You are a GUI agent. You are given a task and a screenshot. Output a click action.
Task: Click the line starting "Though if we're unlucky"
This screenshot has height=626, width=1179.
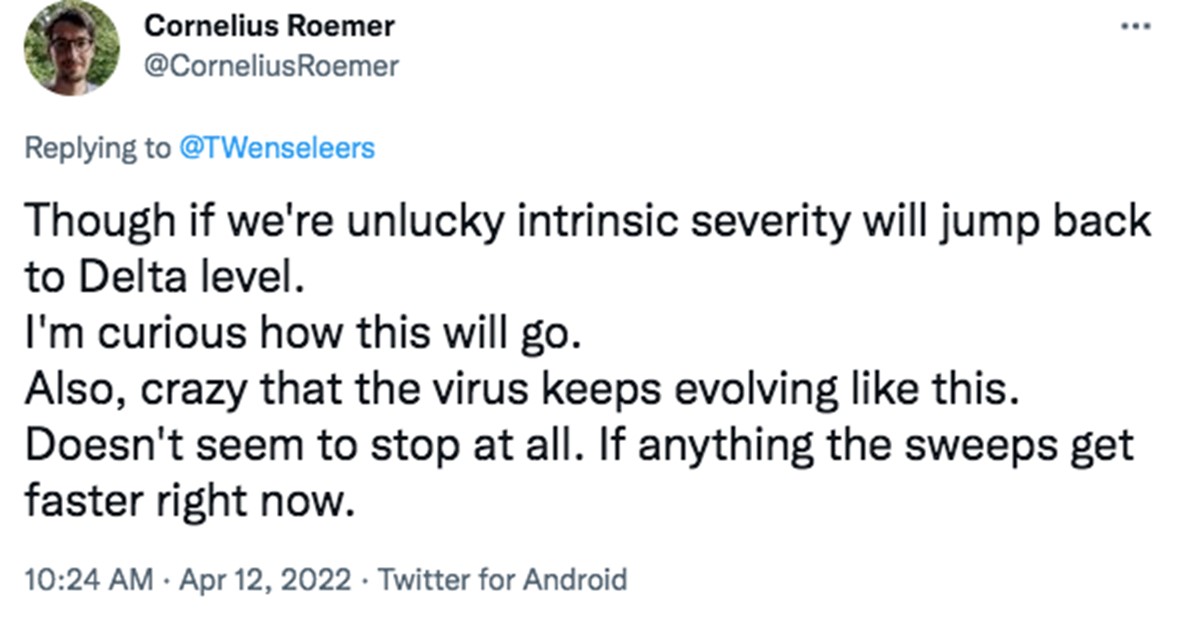coord(588,223)
